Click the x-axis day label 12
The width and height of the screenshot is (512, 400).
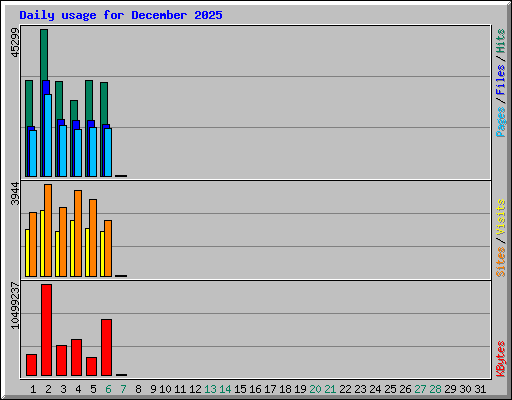195,389
